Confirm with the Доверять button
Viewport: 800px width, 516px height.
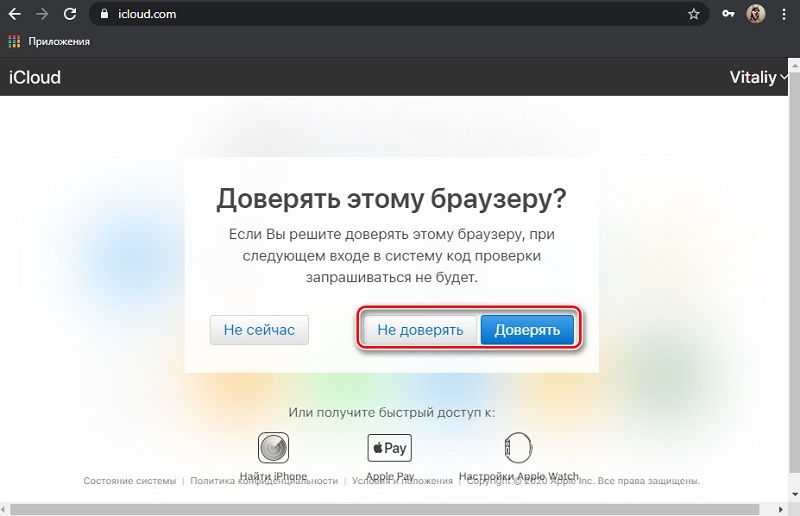pos(527,330)
